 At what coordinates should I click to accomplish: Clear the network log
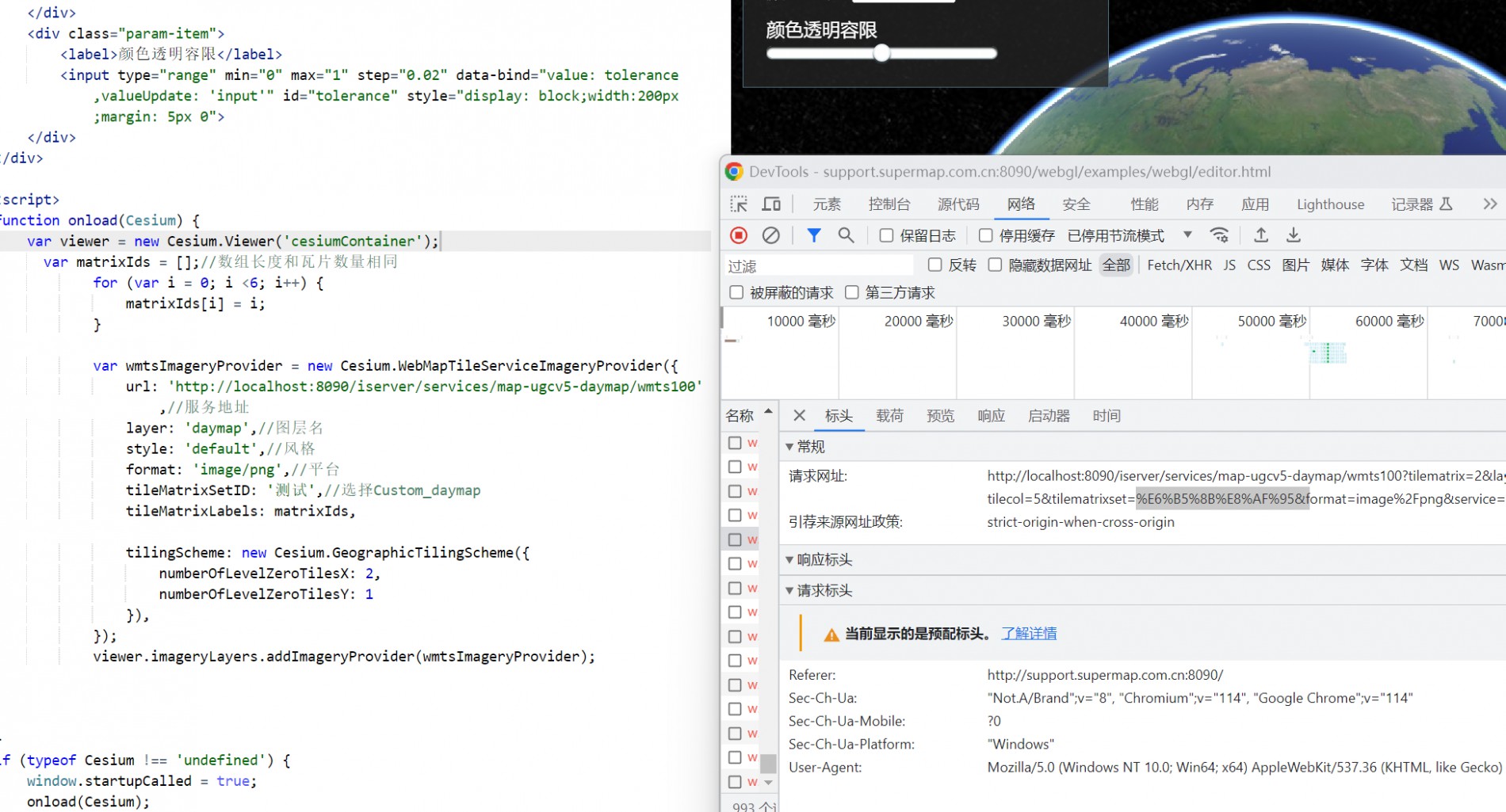coord(770,235)
